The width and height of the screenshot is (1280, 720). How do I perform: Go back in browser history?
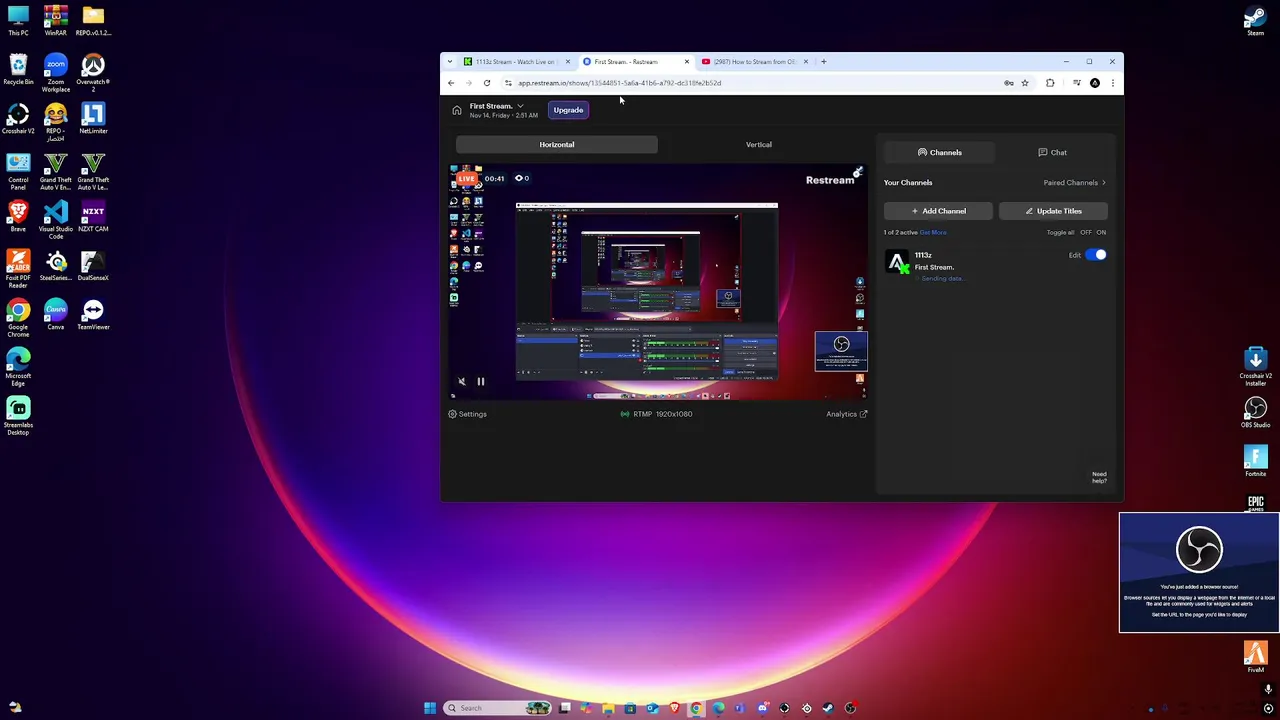pos(451,83)
